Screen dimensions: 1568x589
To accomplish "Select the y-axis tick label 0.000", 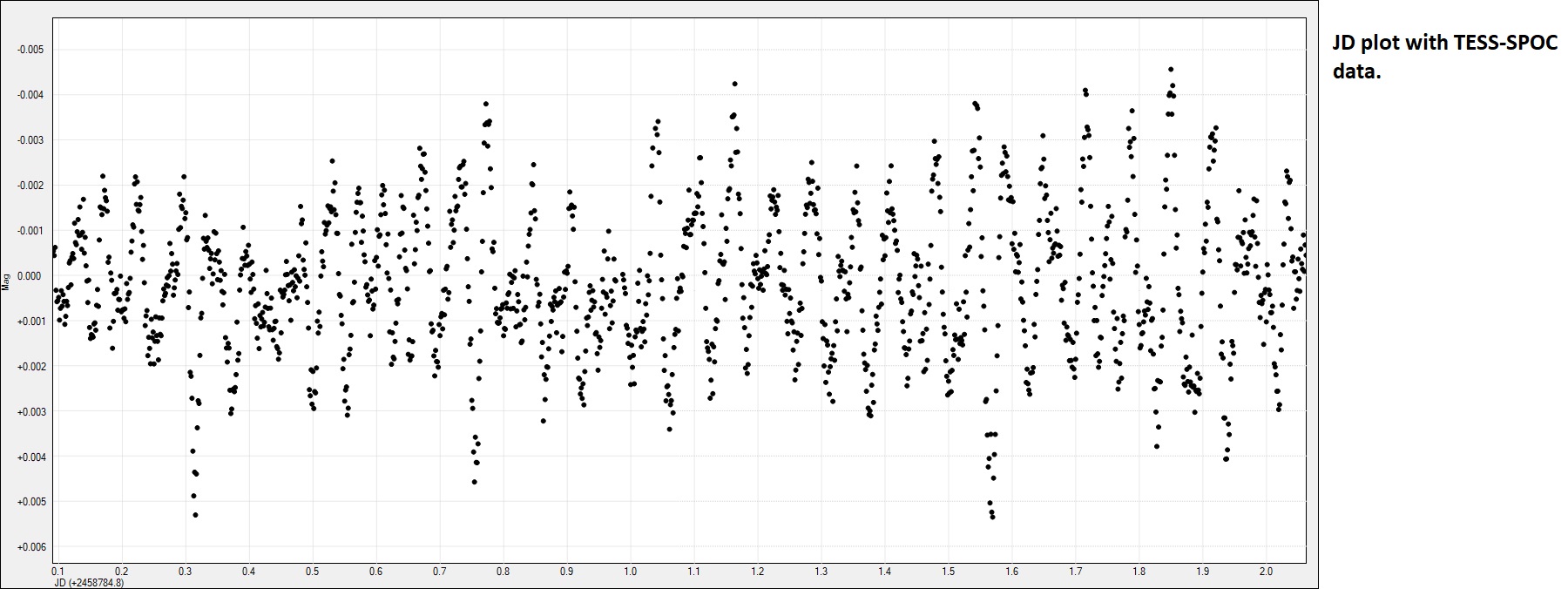I will tap(31, 276).
